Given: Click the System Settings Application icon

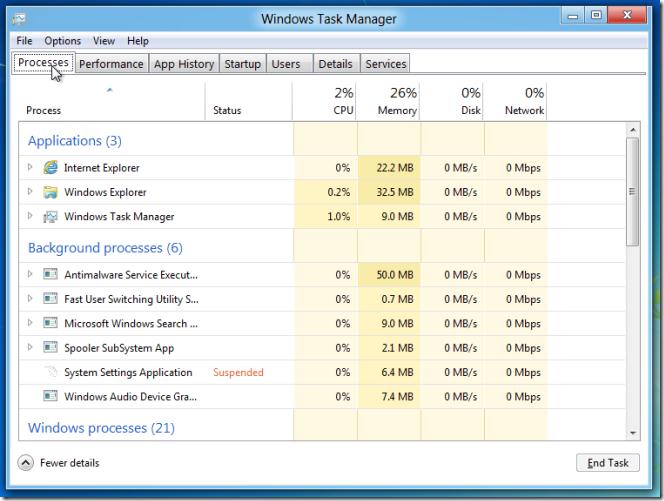Looking at the screenshot, I should [50, 372].
